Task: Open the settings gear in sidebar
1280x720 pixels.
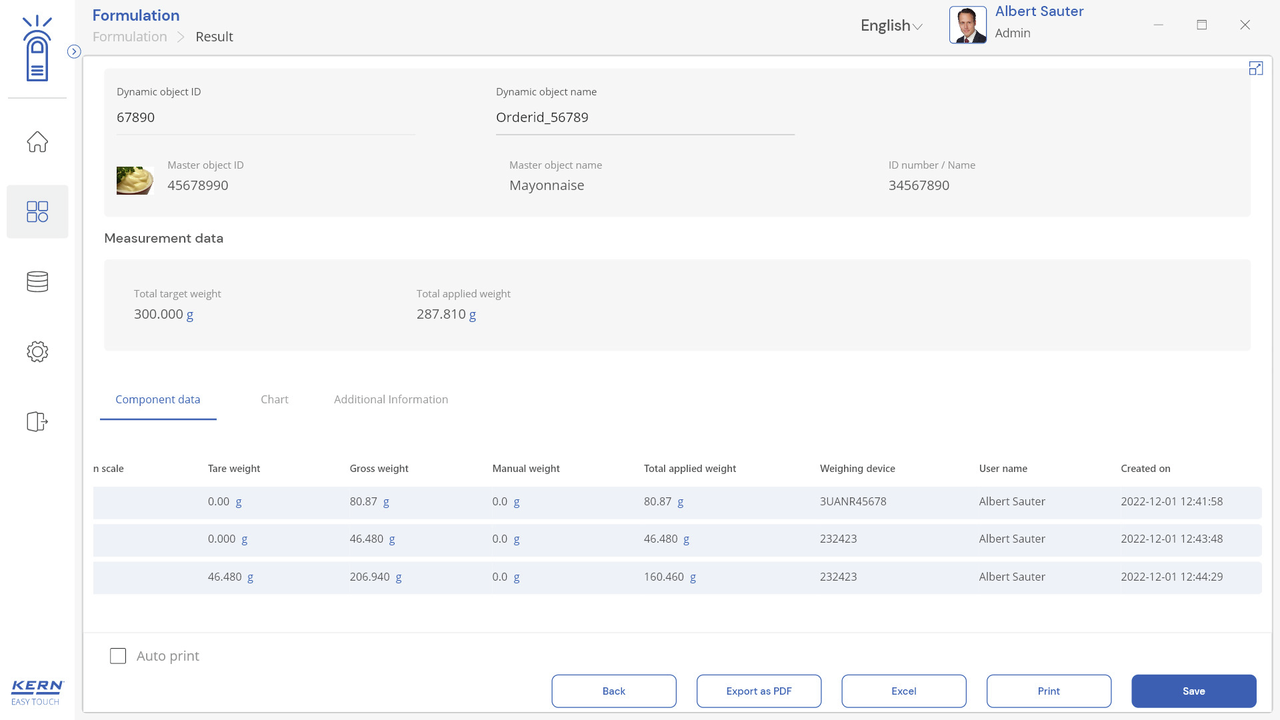Action: click(37, 352)
